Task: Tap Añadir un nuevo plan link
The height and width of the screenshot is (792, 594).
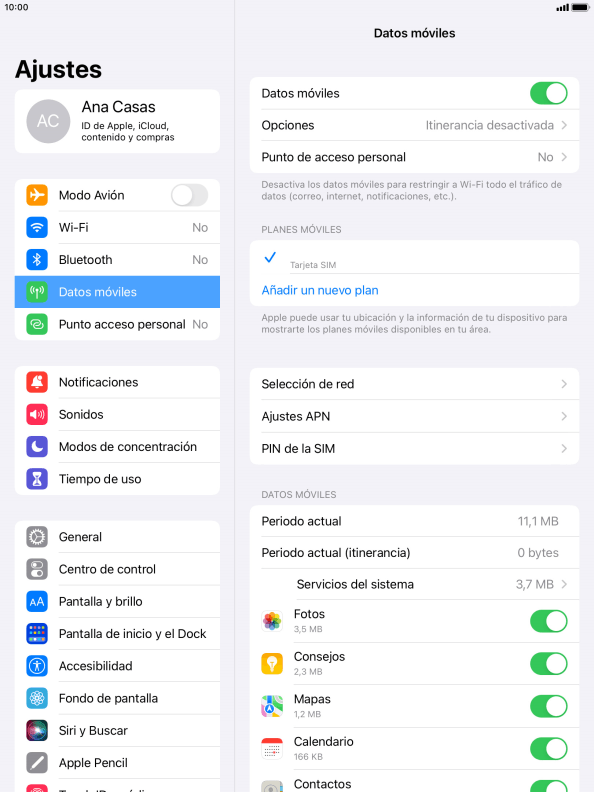Action: point(320,290)
